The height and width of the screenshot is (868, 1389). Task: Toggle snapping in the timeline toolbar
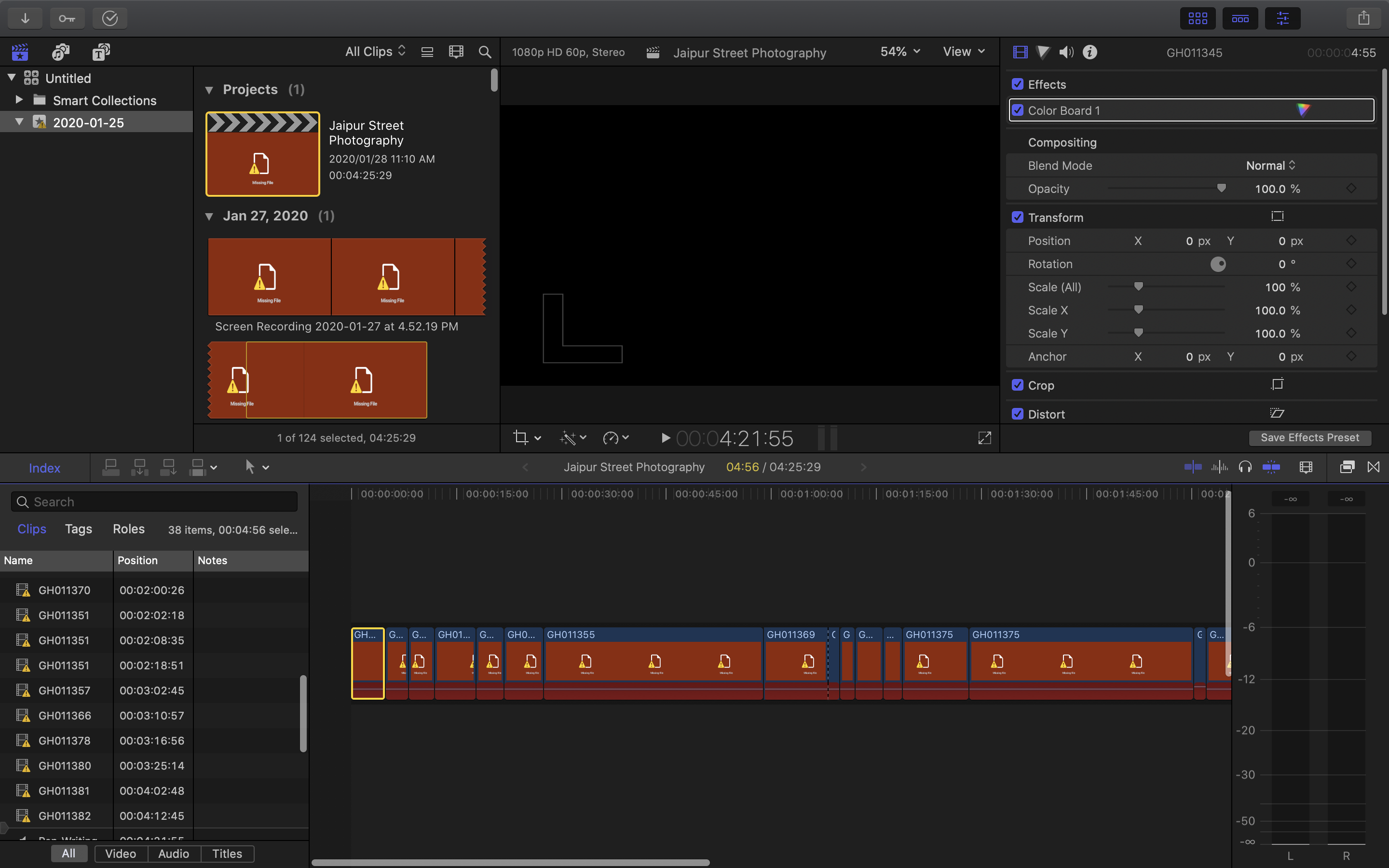1271,467
